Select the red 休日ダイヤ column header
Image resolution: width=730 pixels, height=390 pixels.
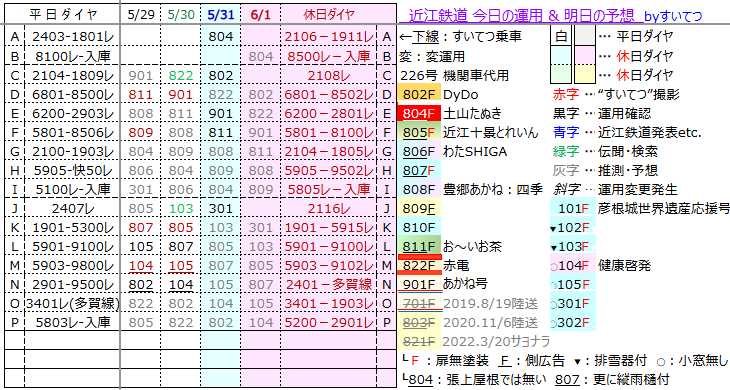tap(329, 14)
